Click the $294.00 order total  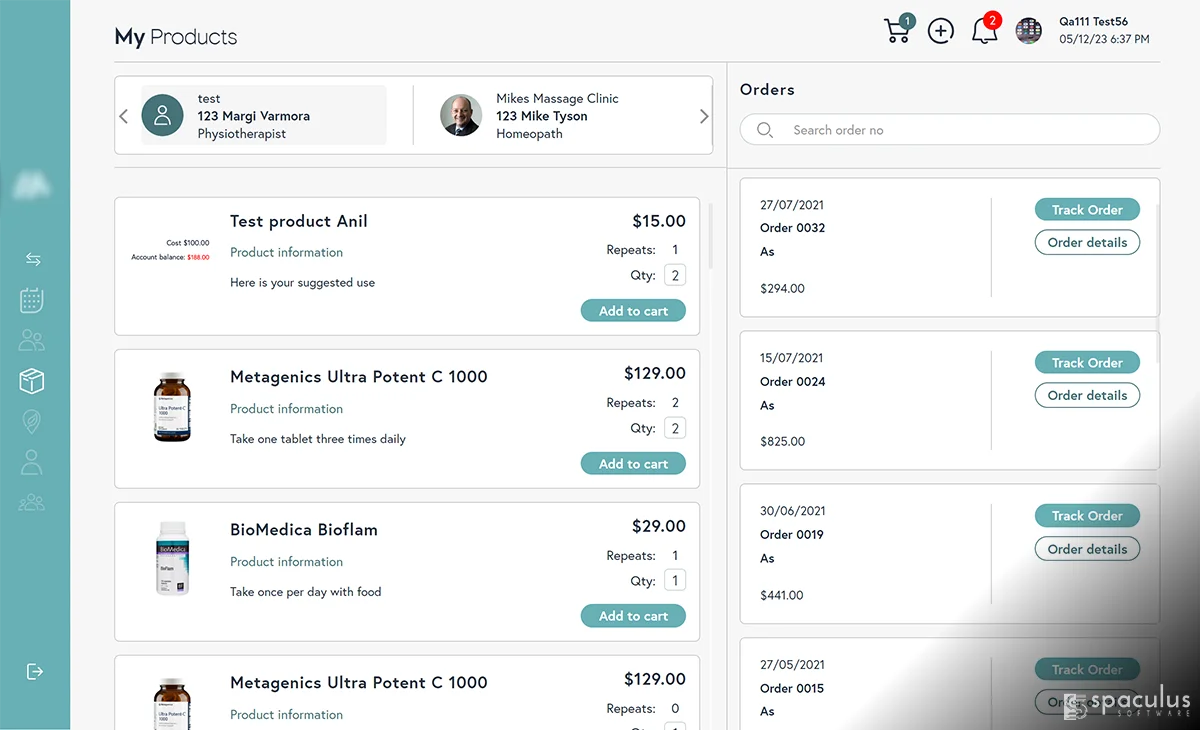click(782, 288)
